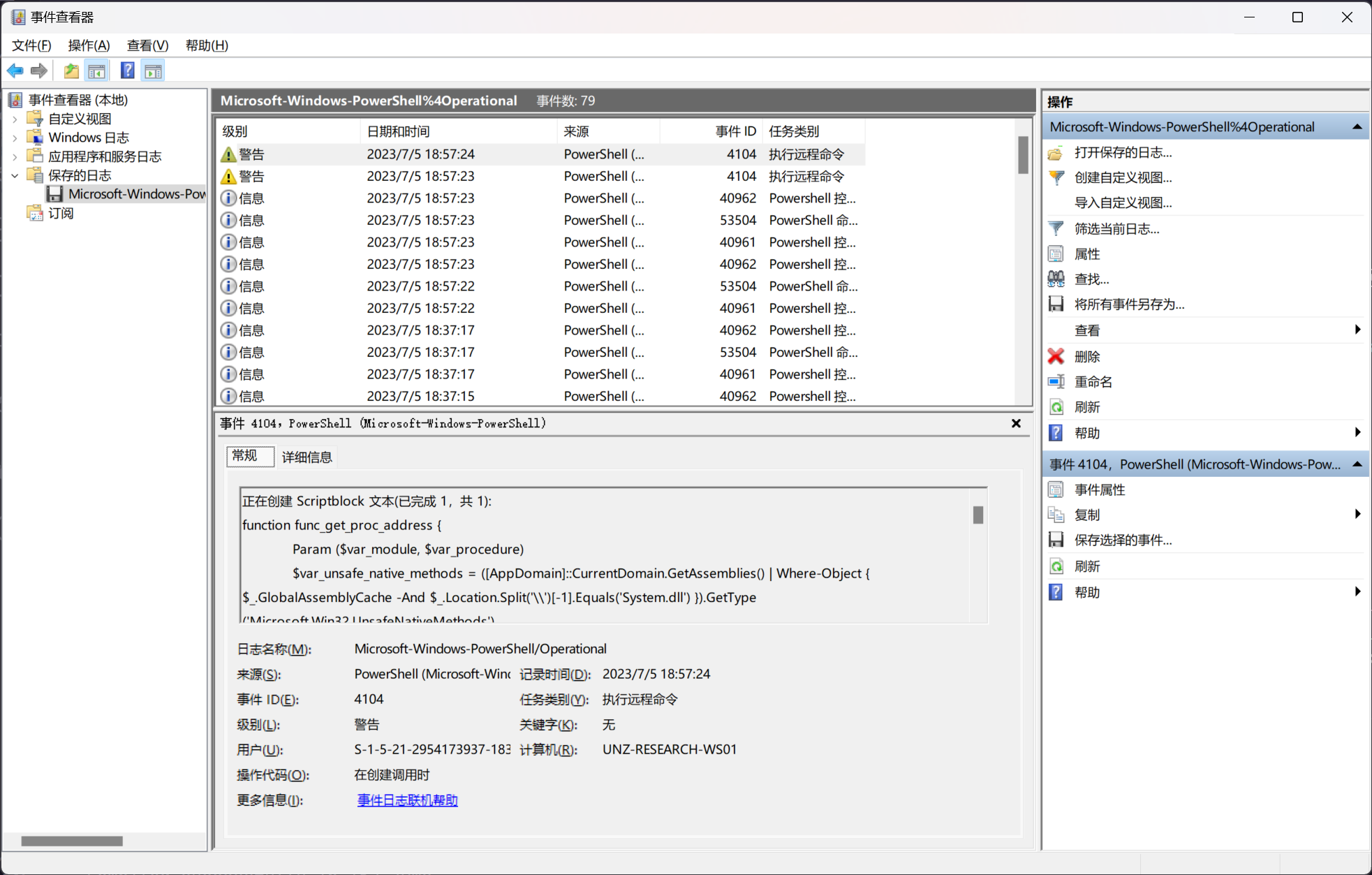1372x875 pixels.
Task: Click the 复制 action
Action: pyautogui.click(x=1087, y=515)
